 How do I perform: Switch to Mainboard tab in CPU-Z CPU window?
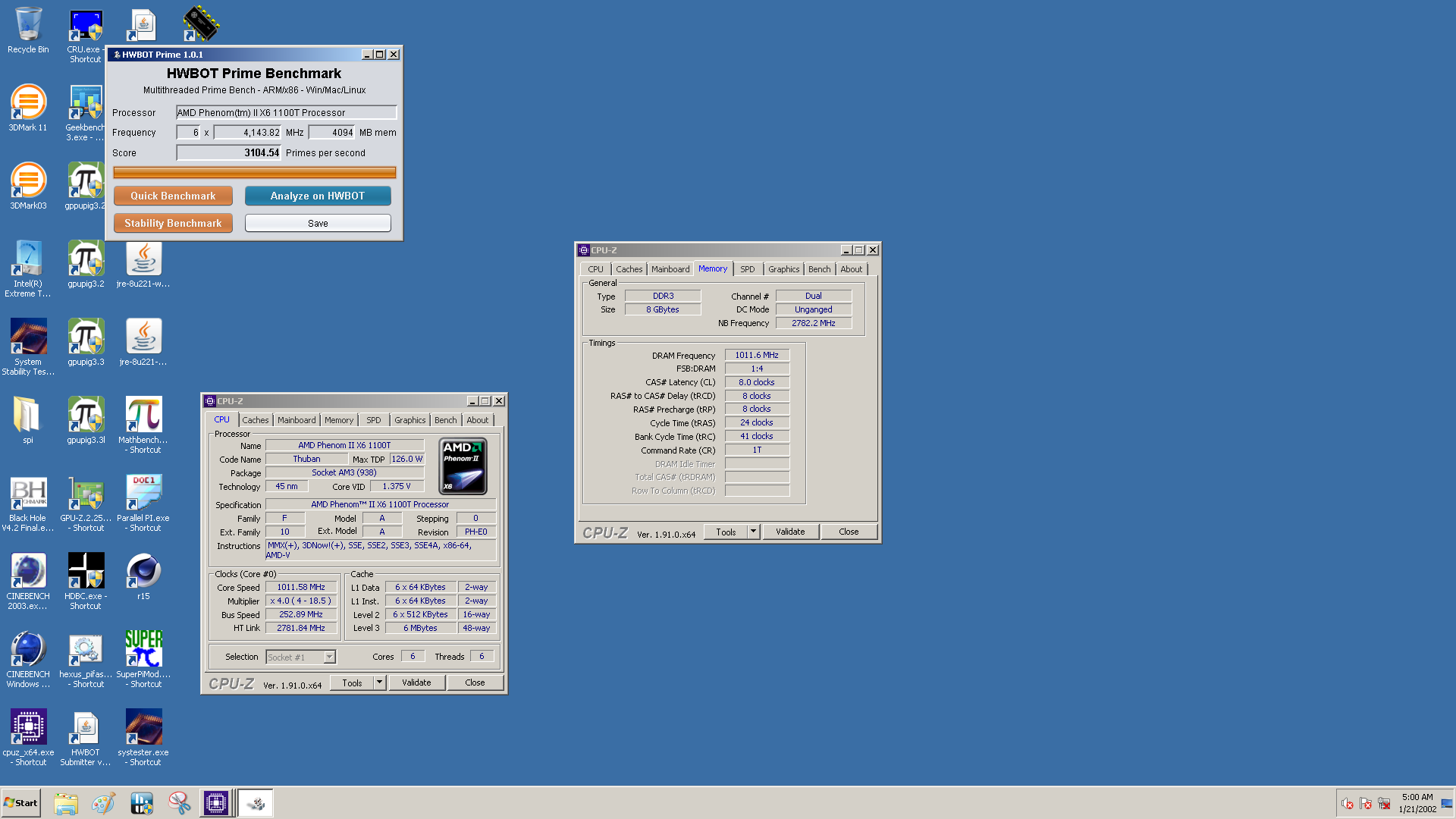[x=297, y=420]
